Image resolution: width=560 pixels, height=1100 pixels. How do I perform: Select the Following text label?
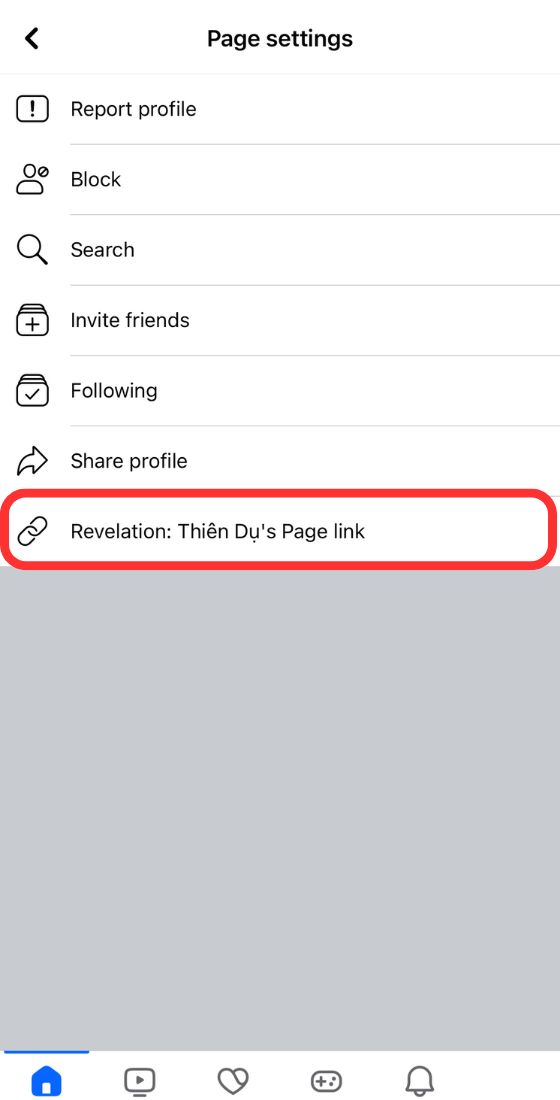[114, 390]
